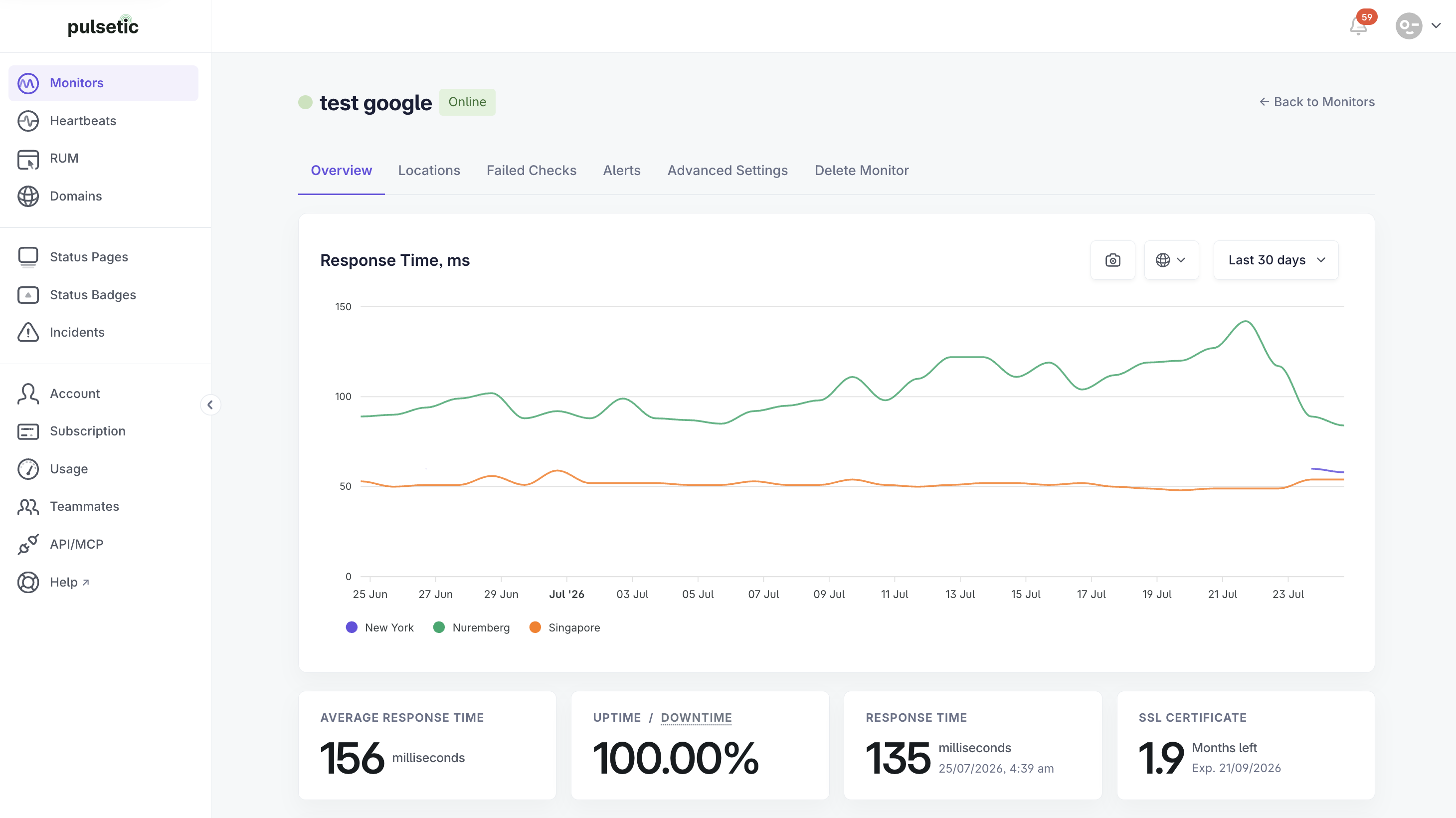
Task: Toggle Nuremberg series in legend
Action: tap(471, 627)
